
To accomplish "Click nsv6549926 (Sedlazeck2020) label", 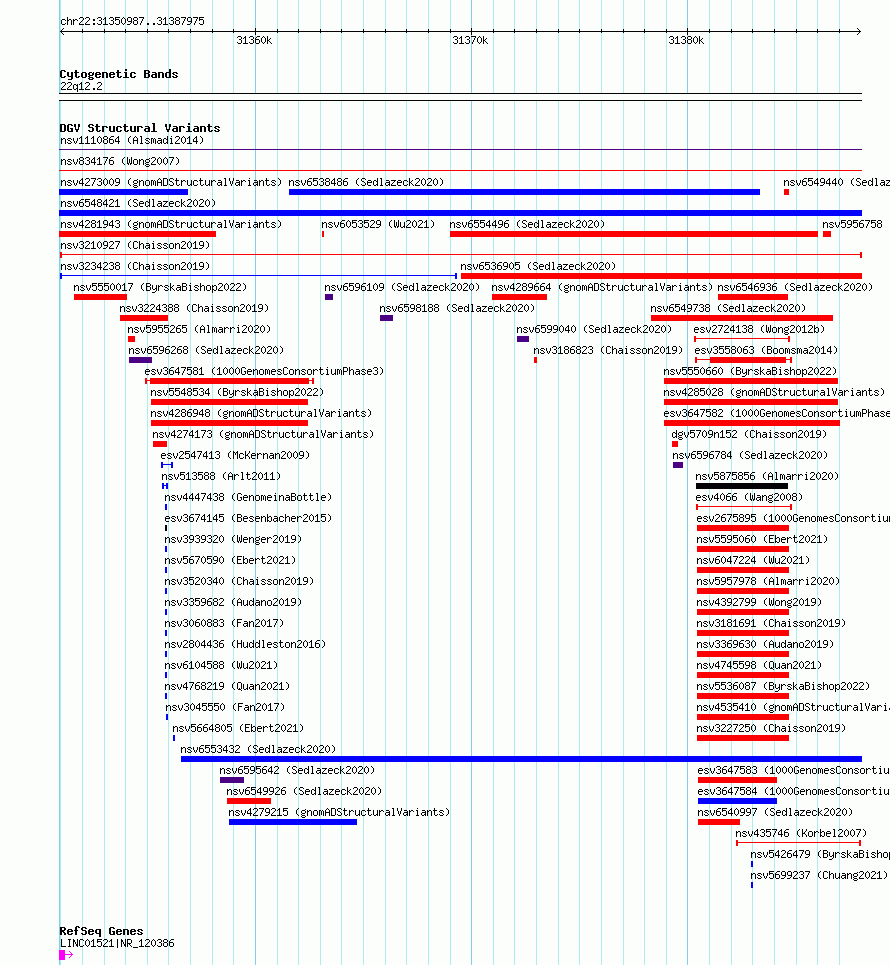I will pos(304,791).
